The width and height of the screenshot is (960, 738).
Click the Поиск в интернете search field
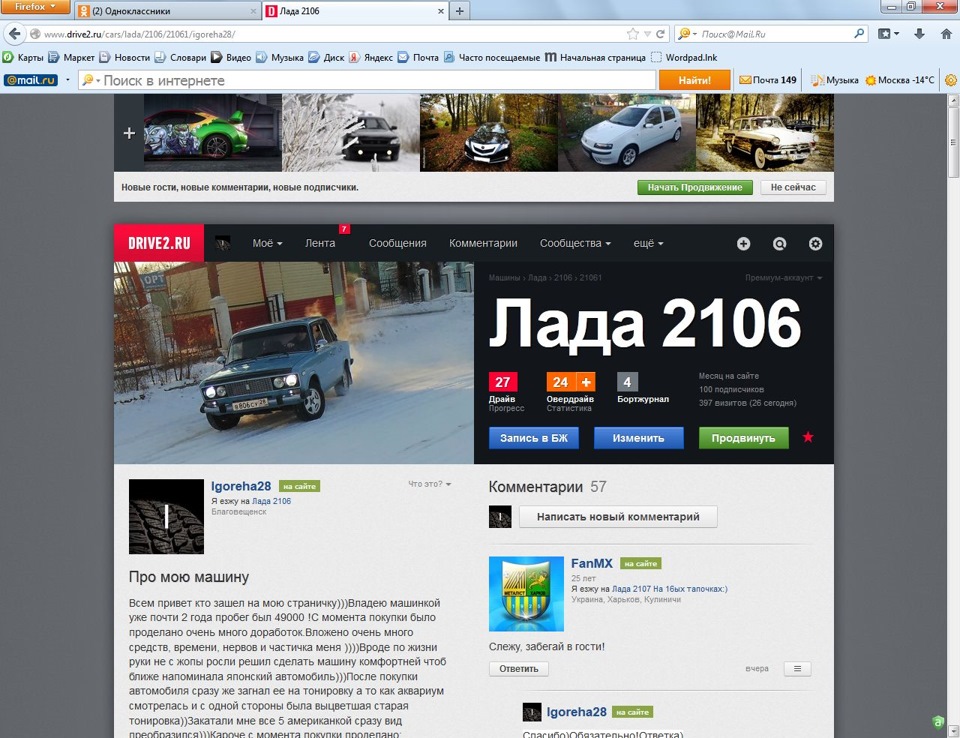[x=367, y=80]
